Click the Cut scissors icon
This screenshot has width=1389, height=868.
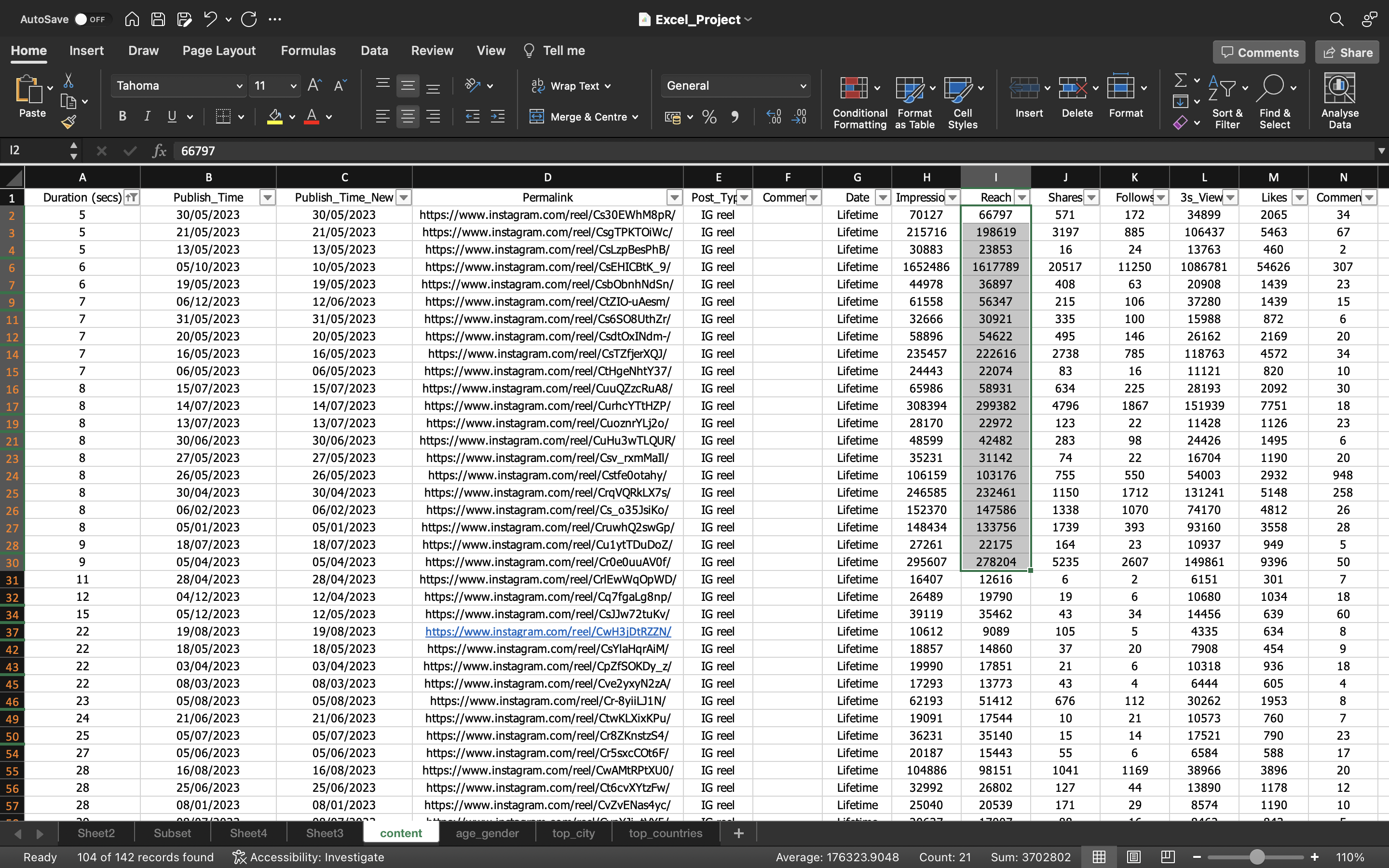[x=68, y=81]
